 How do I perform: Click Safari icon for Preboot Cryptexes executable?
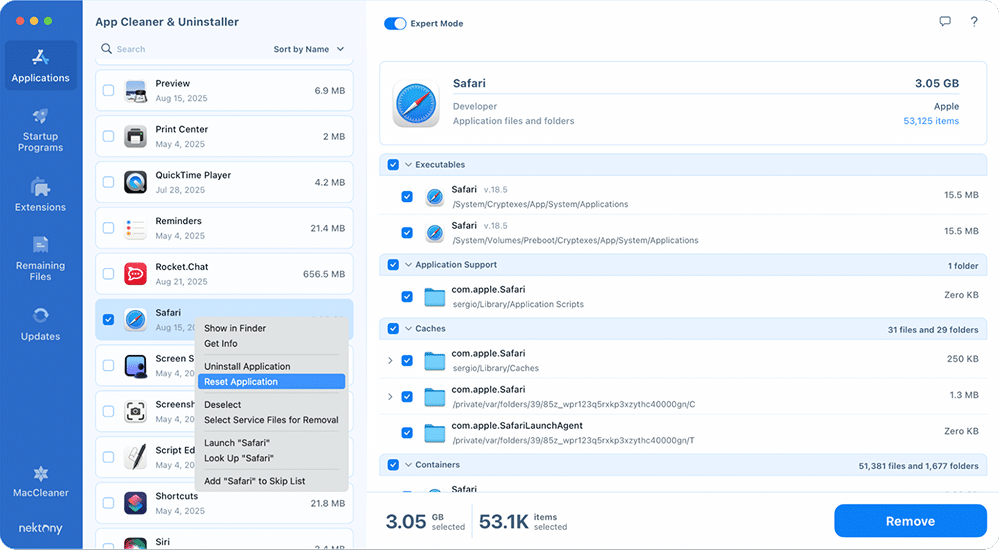coord(435,233)
